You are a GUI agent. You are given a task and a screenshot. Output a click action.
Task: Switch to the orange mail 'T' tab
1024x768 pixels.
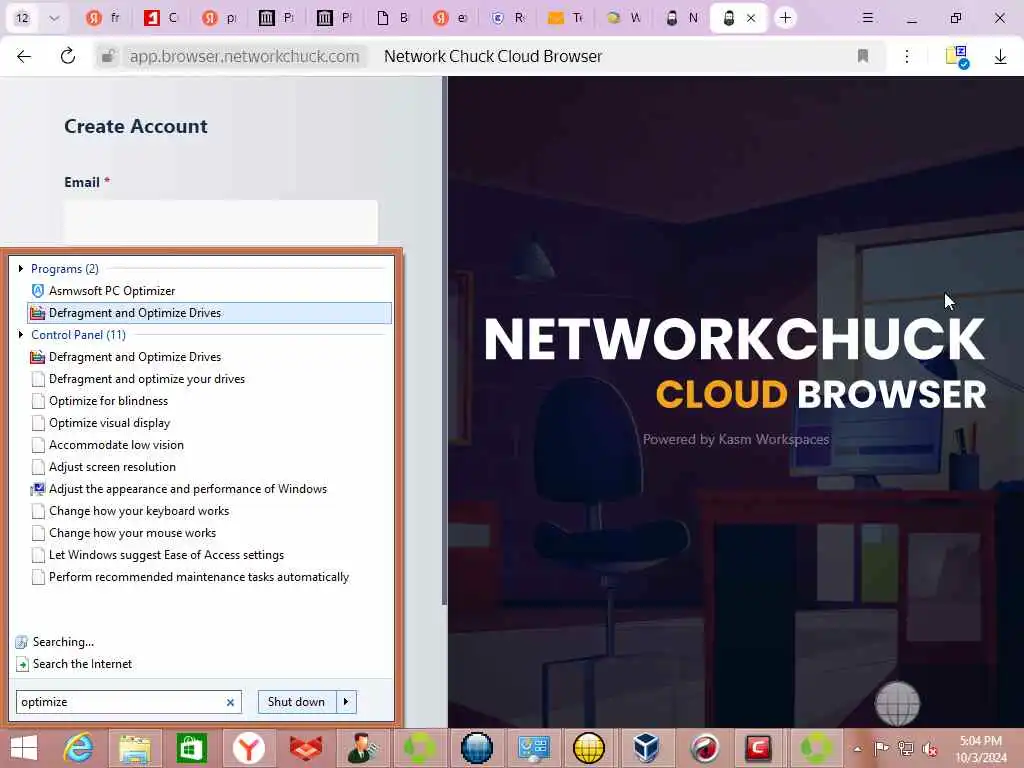click(x=566, y=18)
